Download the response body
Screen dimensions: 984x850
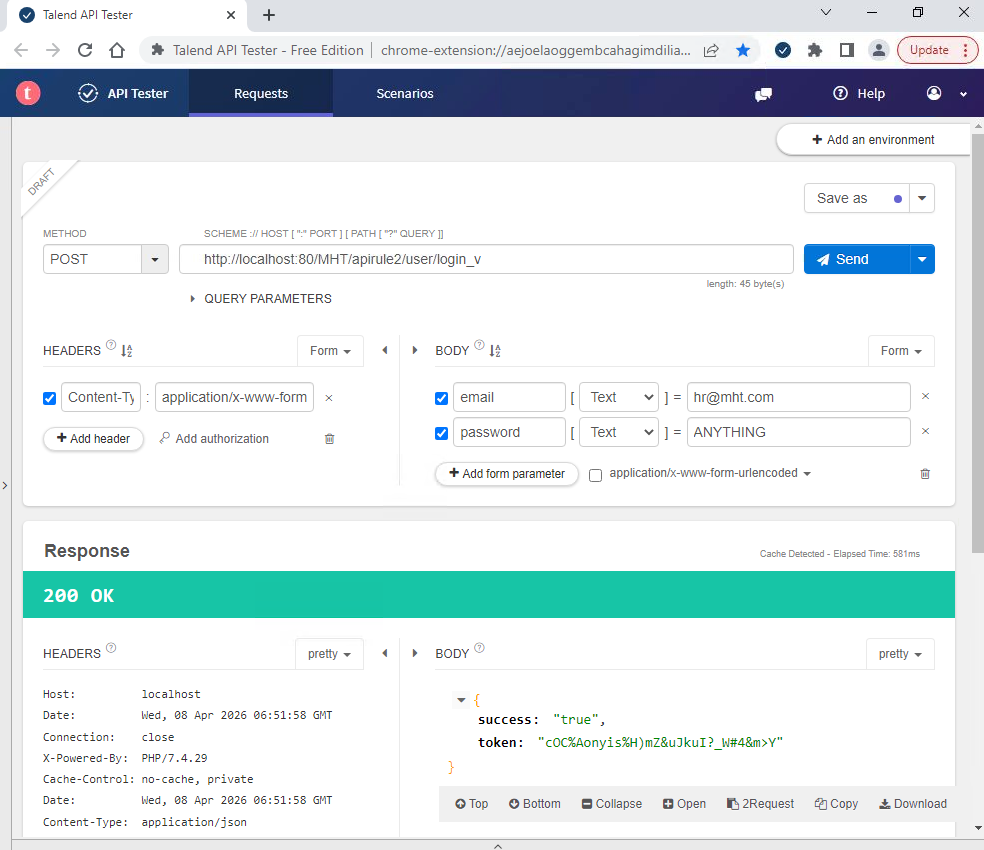[913, 804]
